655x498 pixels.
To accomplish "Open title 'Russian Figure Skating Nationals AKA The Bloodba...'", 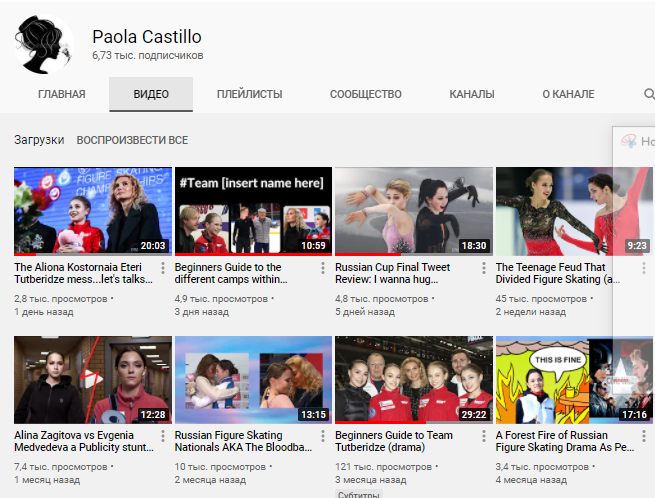I will (243, 441).
